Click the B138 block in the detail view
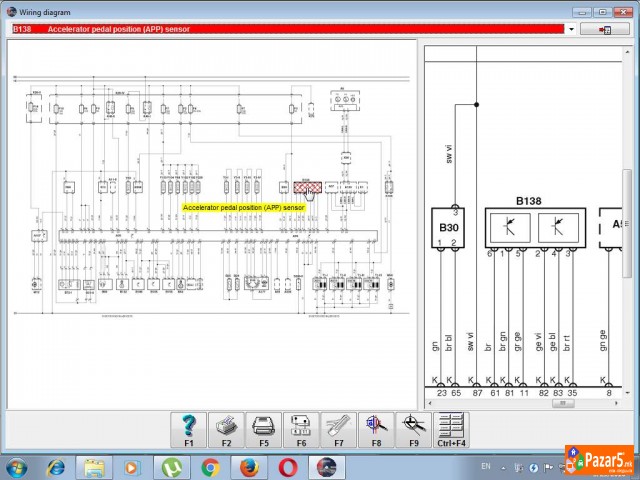This screenshot has height=480, width=640. 528,228
